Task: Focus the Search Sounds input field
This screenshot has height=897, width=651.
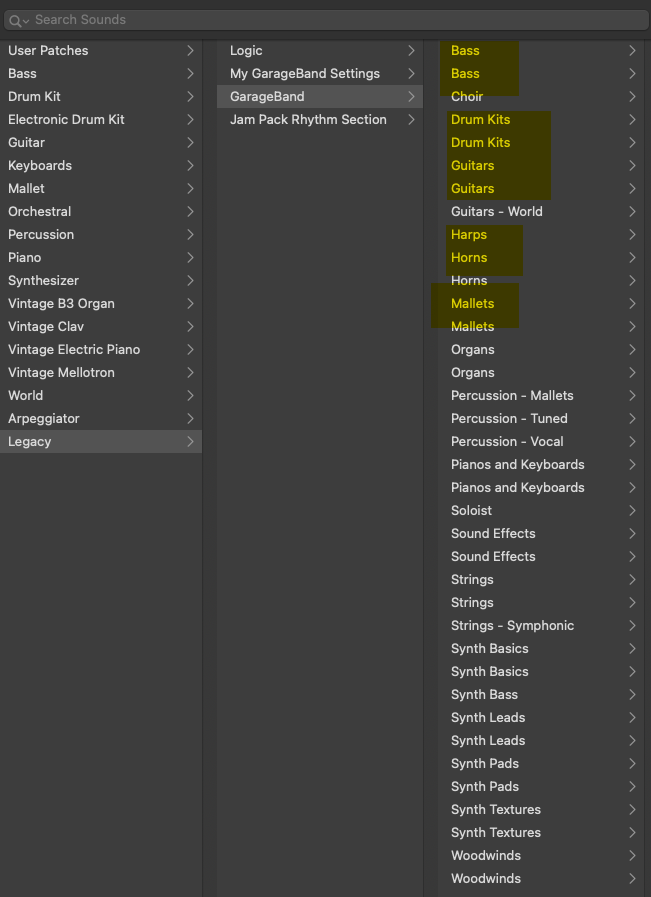Action: (x=326, y=20)
